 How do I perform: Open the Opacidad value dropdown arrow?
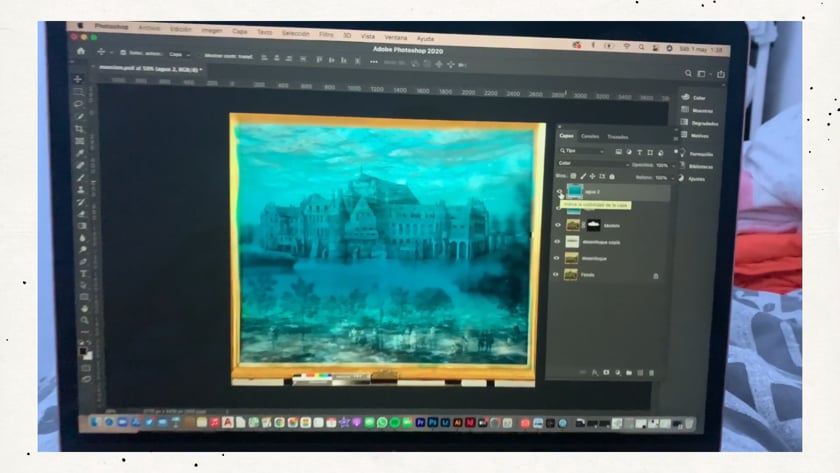(x=673, y=166)
